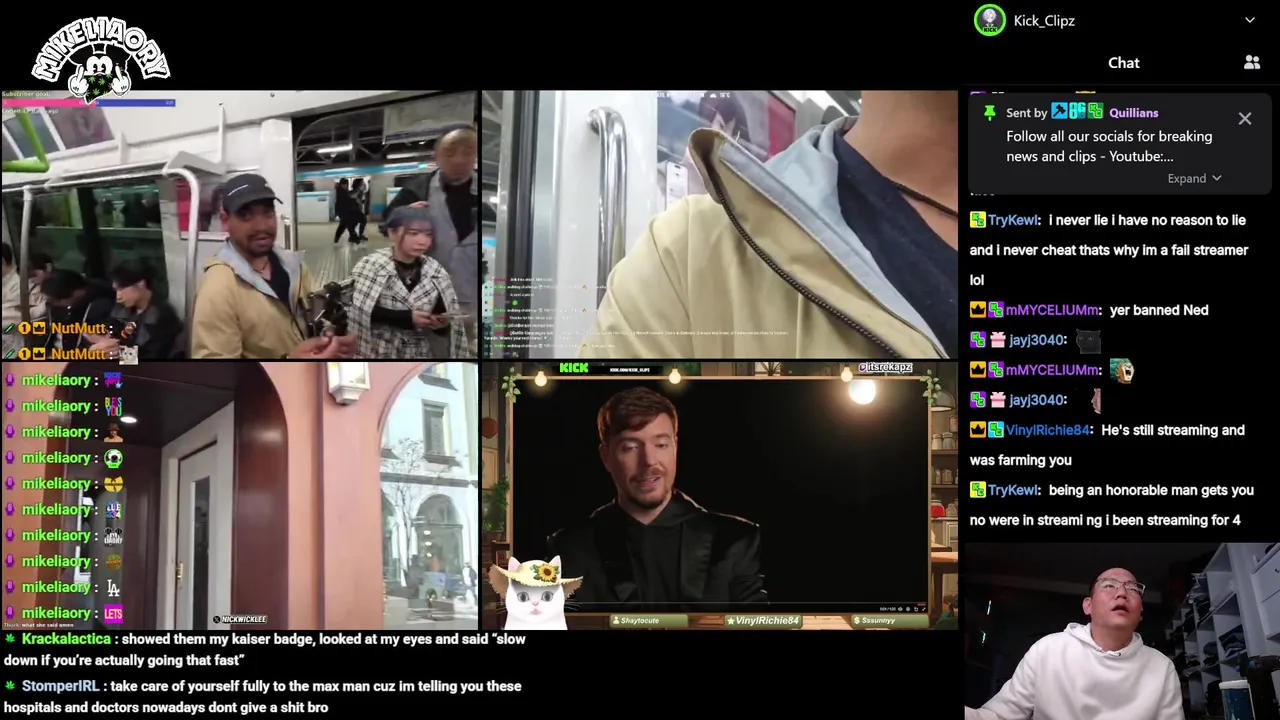1280x720 pixels.
Task: Click the '@itsrekapz' label in the bottom-right panel
Action: tap(886, 368)
